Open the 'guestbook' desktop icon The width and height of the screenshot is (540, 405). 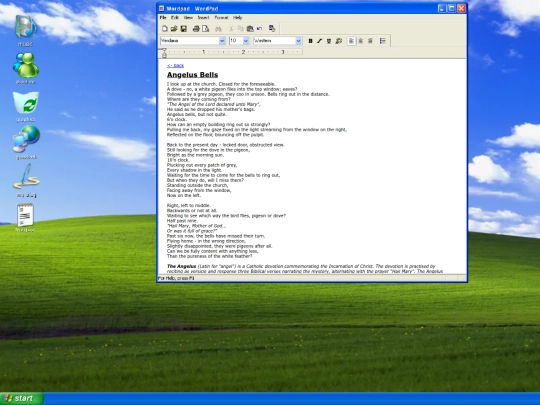(x=26, y=142)
